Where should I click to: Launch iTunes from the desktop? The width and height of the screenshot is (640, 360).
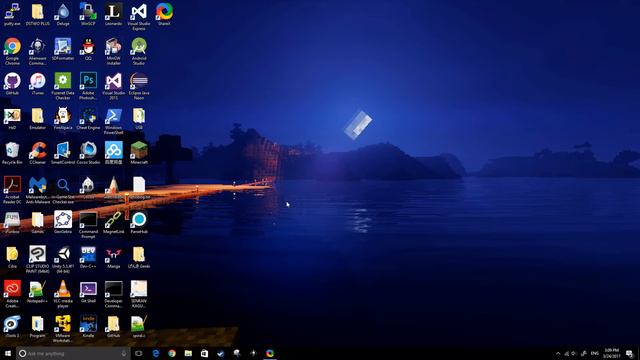(38, 84)
